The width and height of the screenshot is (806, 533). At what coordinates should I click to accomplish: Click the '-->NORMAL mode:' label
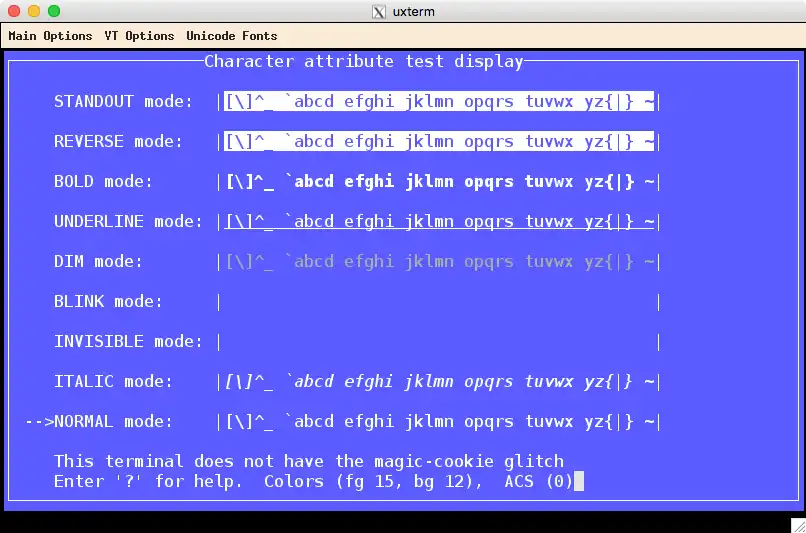99,422
